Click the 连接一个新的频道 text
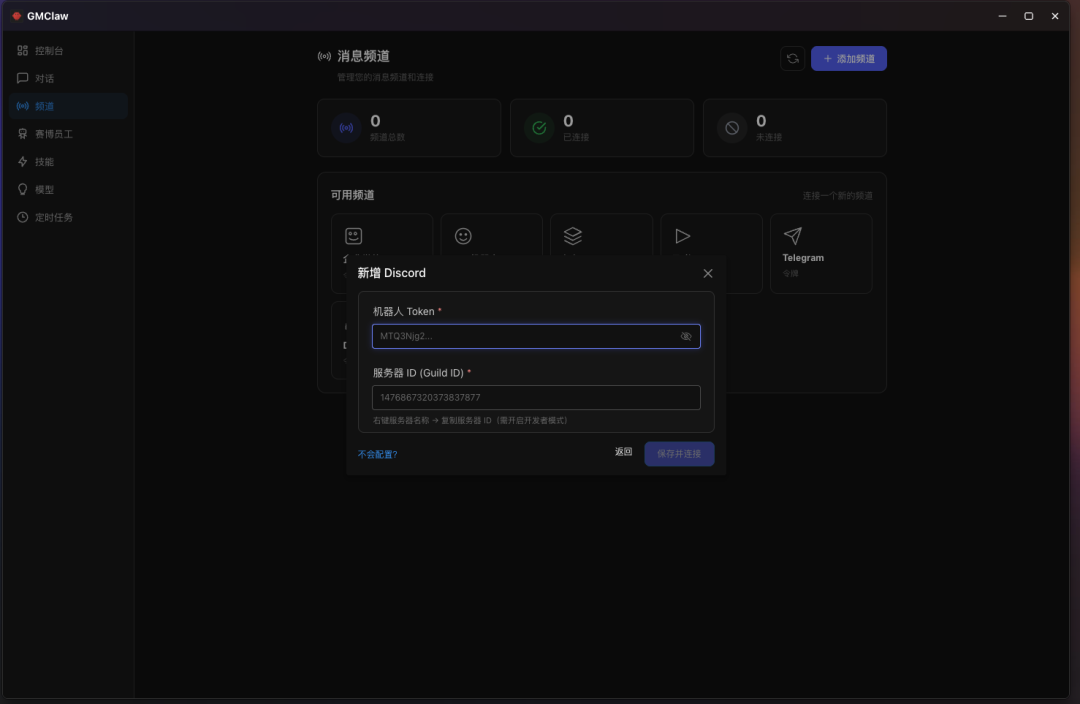1080x704 pixels. 837,196
